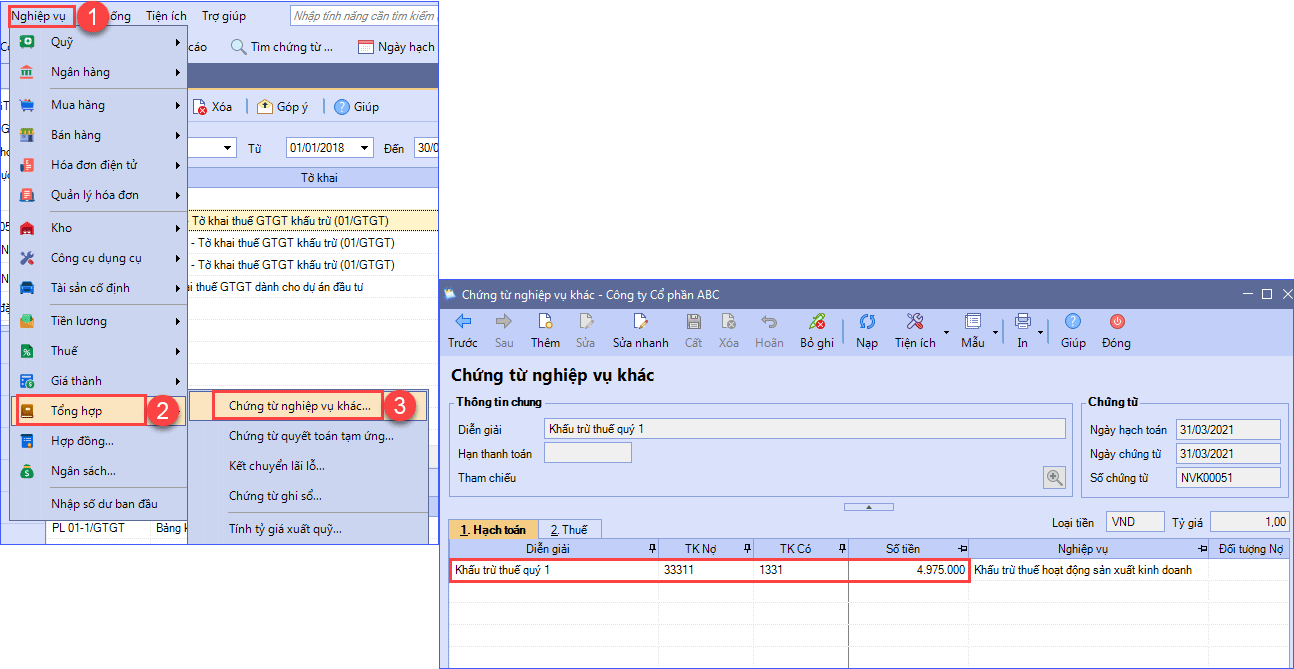Image resolution: width=1294 pixels, height=669 pixels.
Task: Click the Công cụ dụng cụ tools icon
Action: 28,258
